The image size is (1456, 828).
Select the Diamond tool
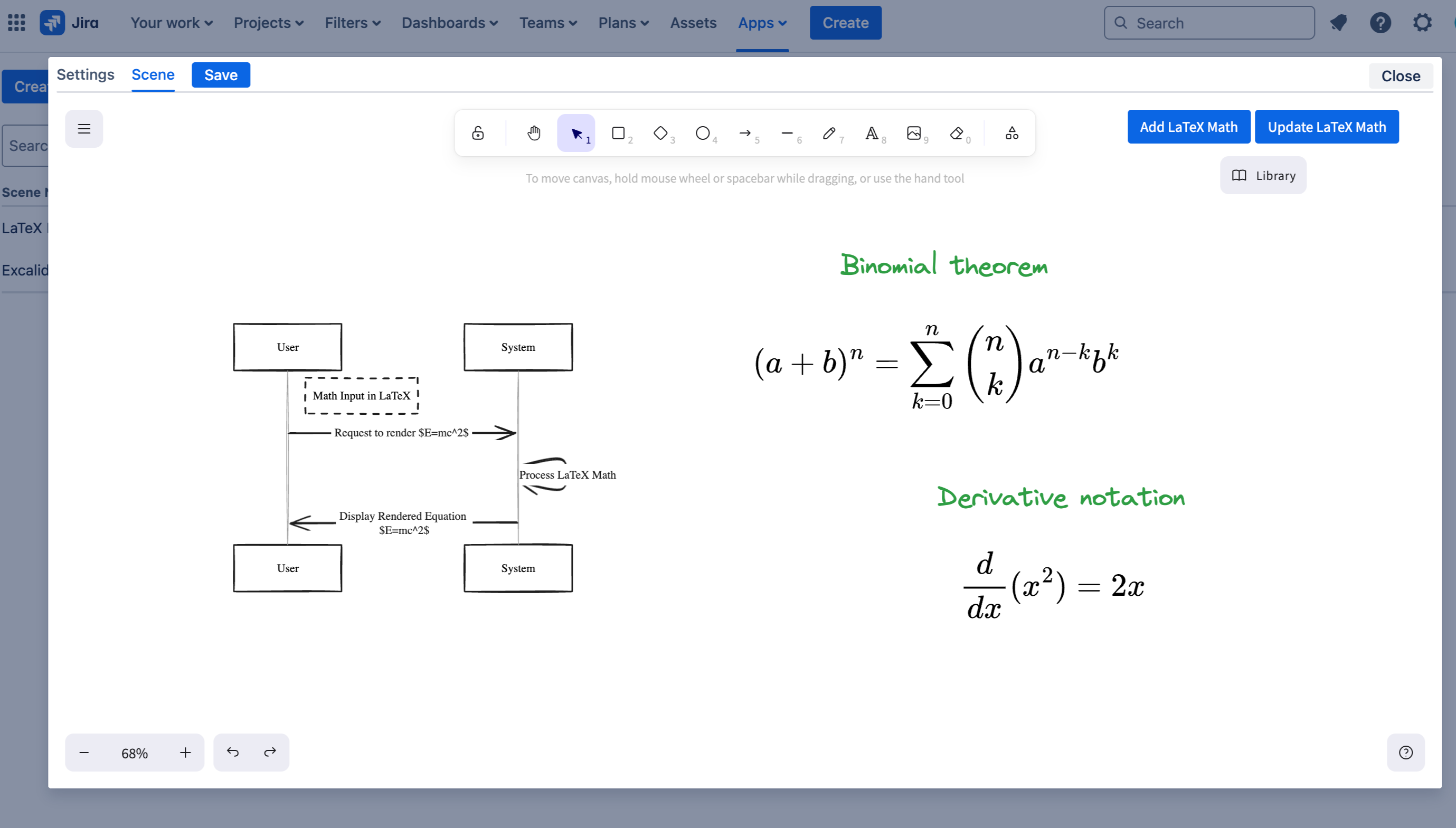pyautogui.click(x=660, y=133)
